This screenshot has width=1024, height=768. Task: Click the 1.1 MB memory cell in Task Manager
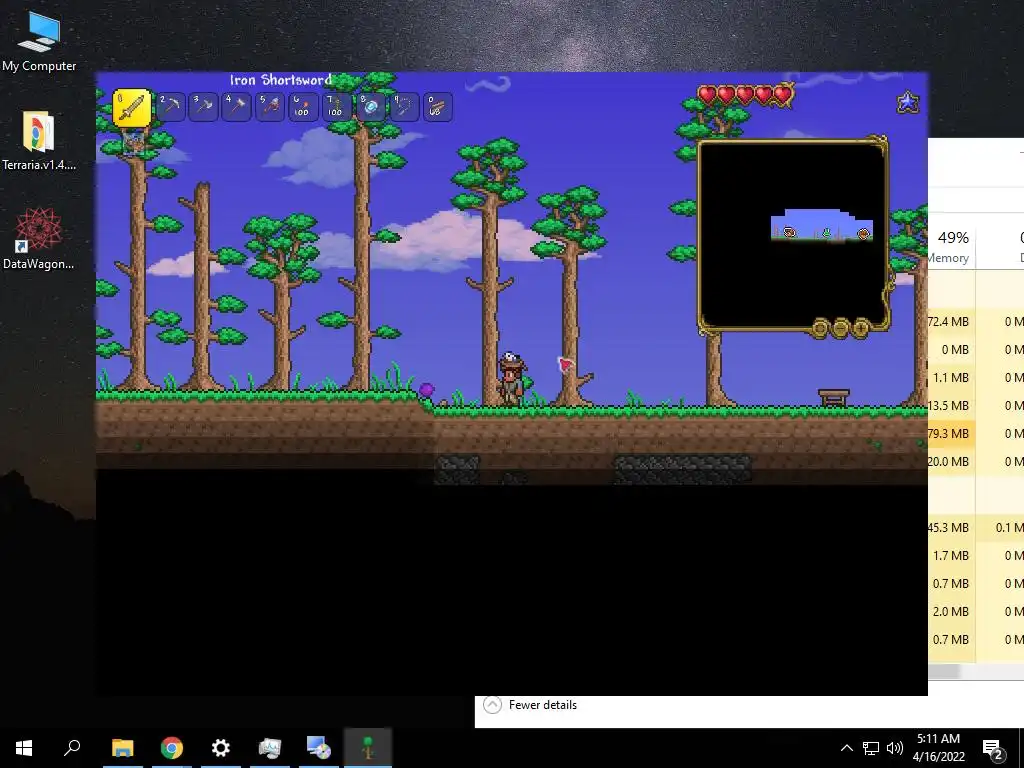click(950, 377)
